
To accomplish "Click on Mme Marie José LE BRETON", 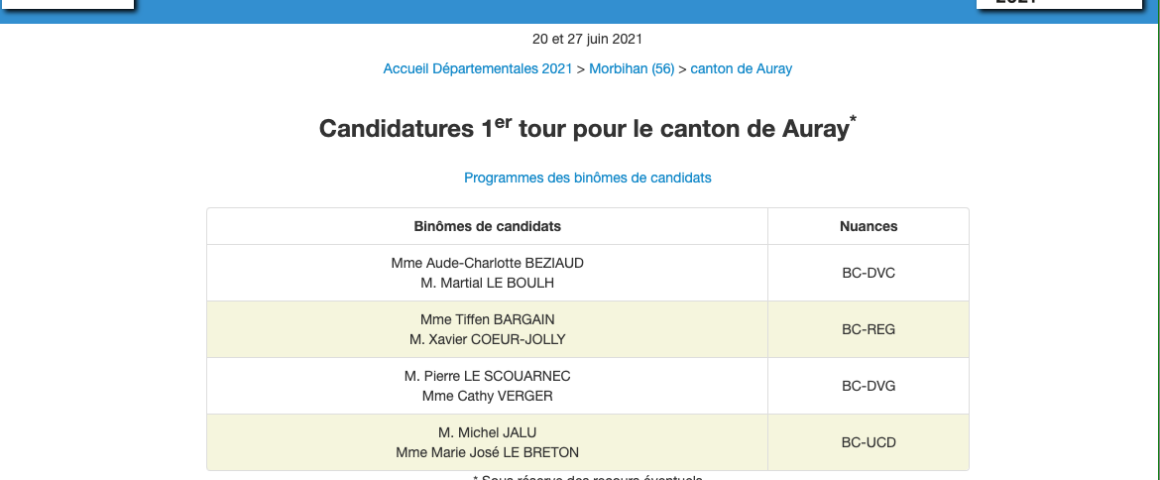I will 487,451.
